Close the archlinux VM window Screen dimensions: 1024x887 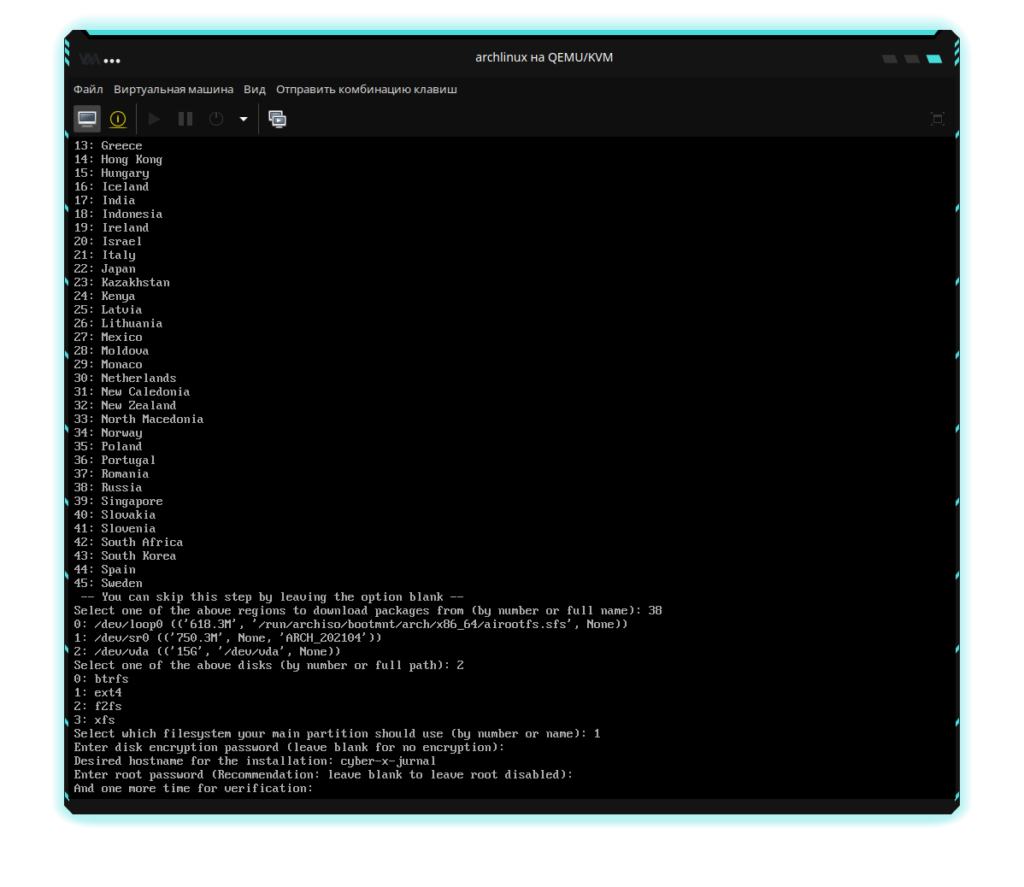click(x=934, y=59)
